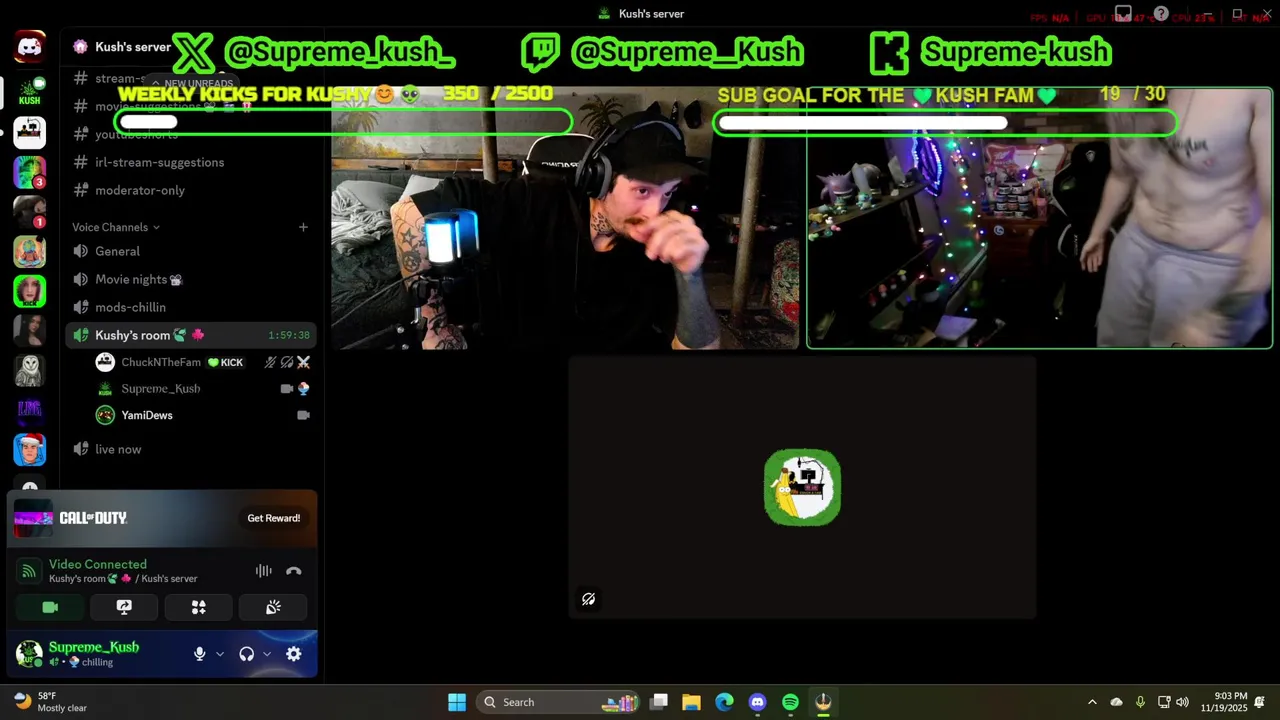Open green-bordered woman avatar server icon
The height and width of the screenshot is (720, 1280).
point(29,291)
